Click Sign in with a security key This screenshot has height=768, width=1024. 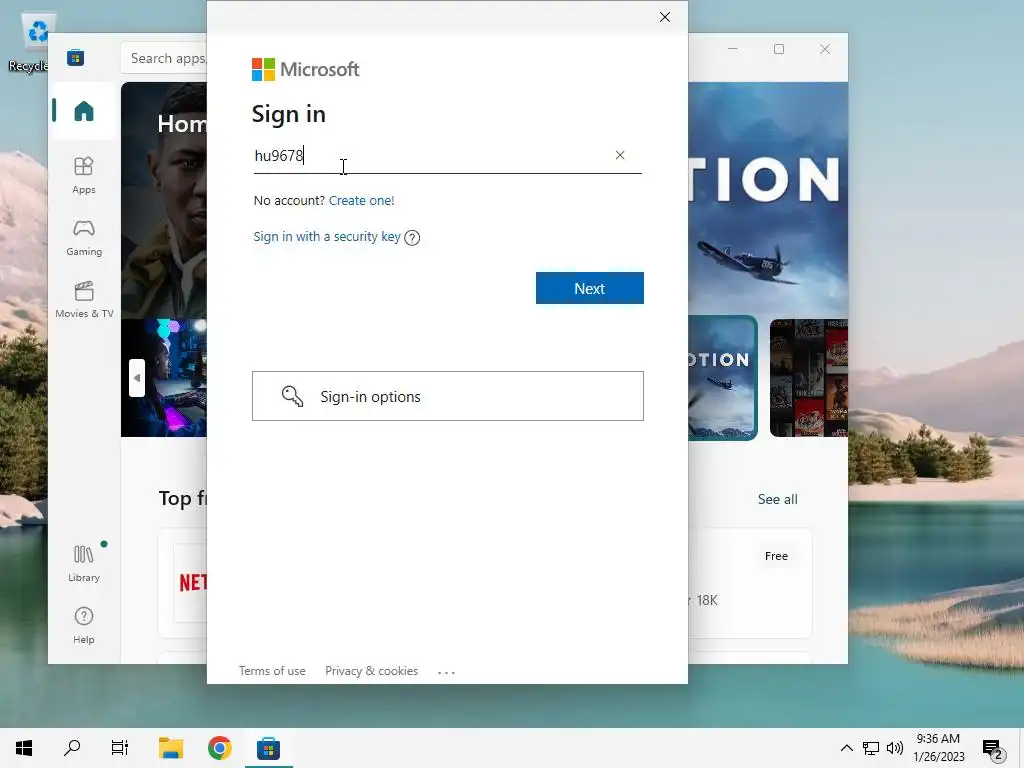pyautogui.click(x=327, y=236)
